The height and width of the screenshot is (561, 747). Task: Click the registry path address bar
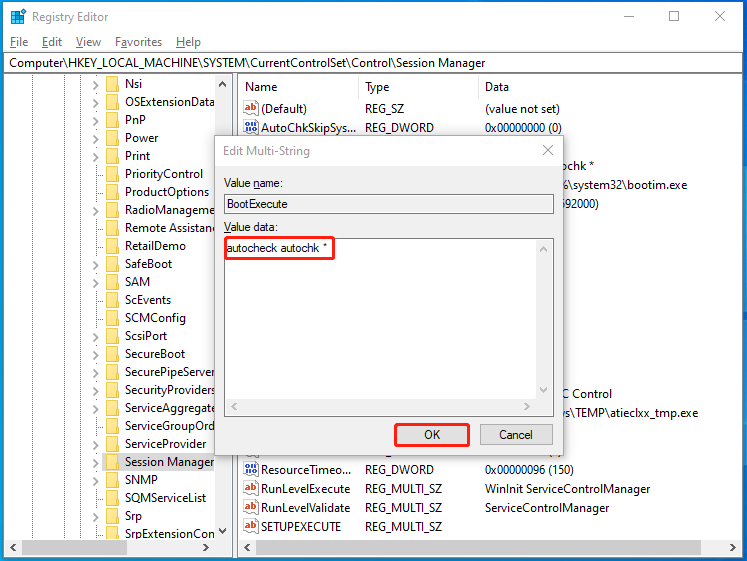(373, 63)
